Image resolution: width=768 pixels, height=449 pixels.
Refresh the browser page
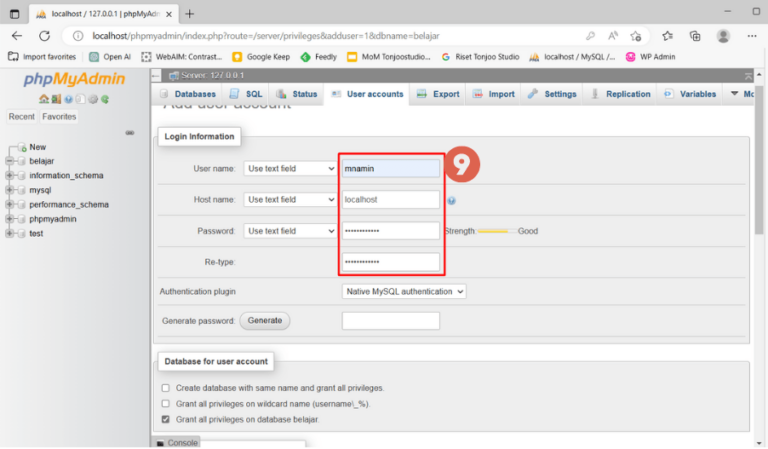45,36
